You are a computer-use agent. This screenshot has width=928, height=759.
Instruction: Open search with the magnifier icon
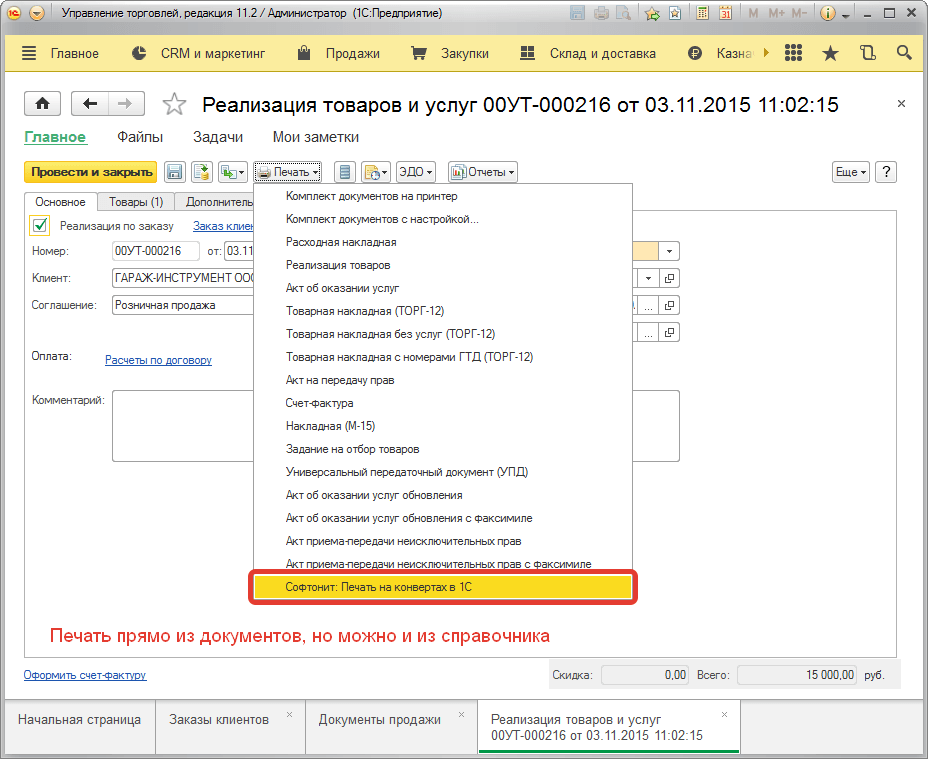point(904,53)
